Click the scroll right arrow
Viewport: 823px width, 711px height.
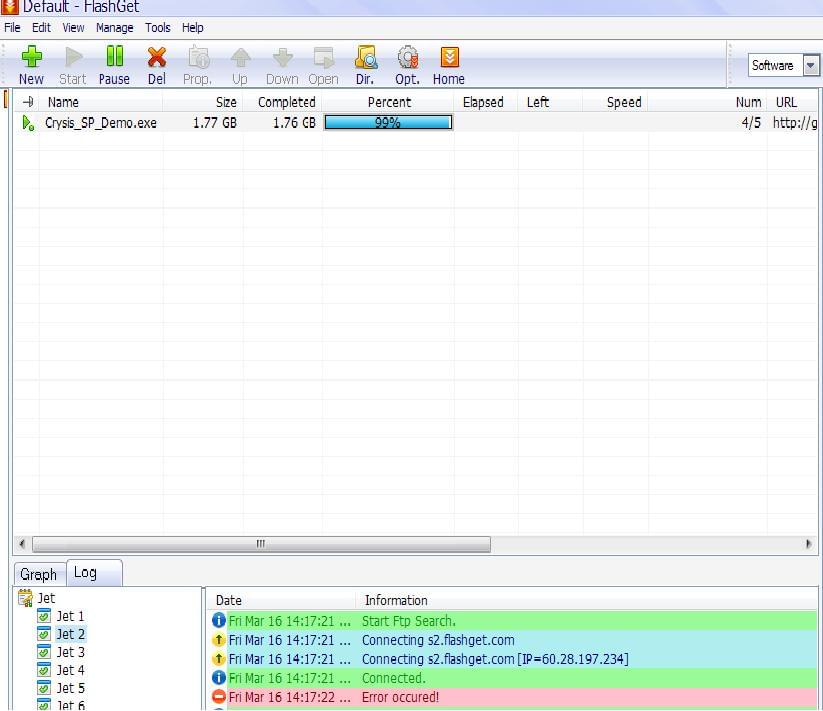[x=809, y=544]
